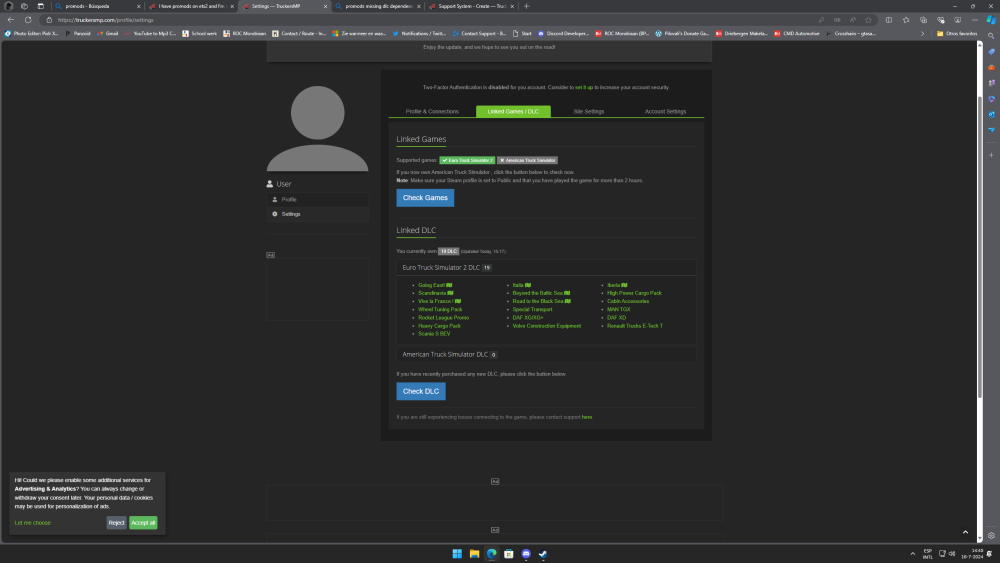Click the new tab plus icon

tap(527, 6)
